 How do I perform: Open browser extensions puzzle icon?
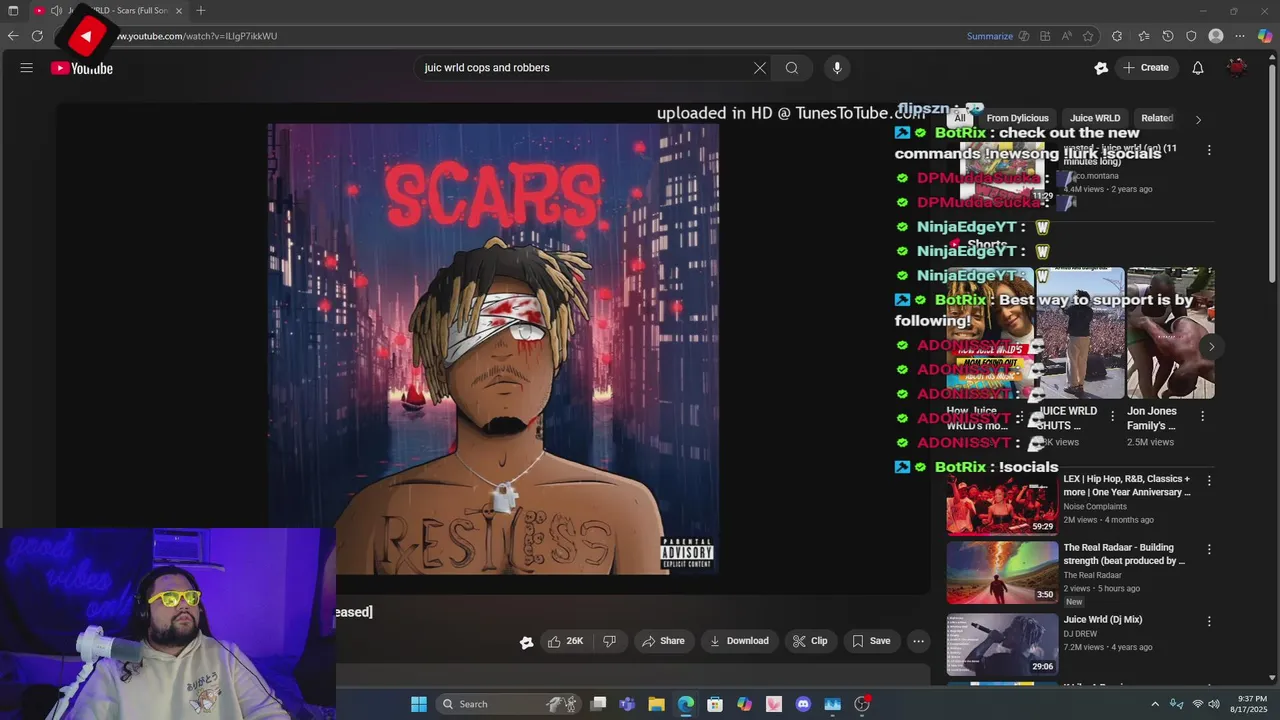(1117, 36)
